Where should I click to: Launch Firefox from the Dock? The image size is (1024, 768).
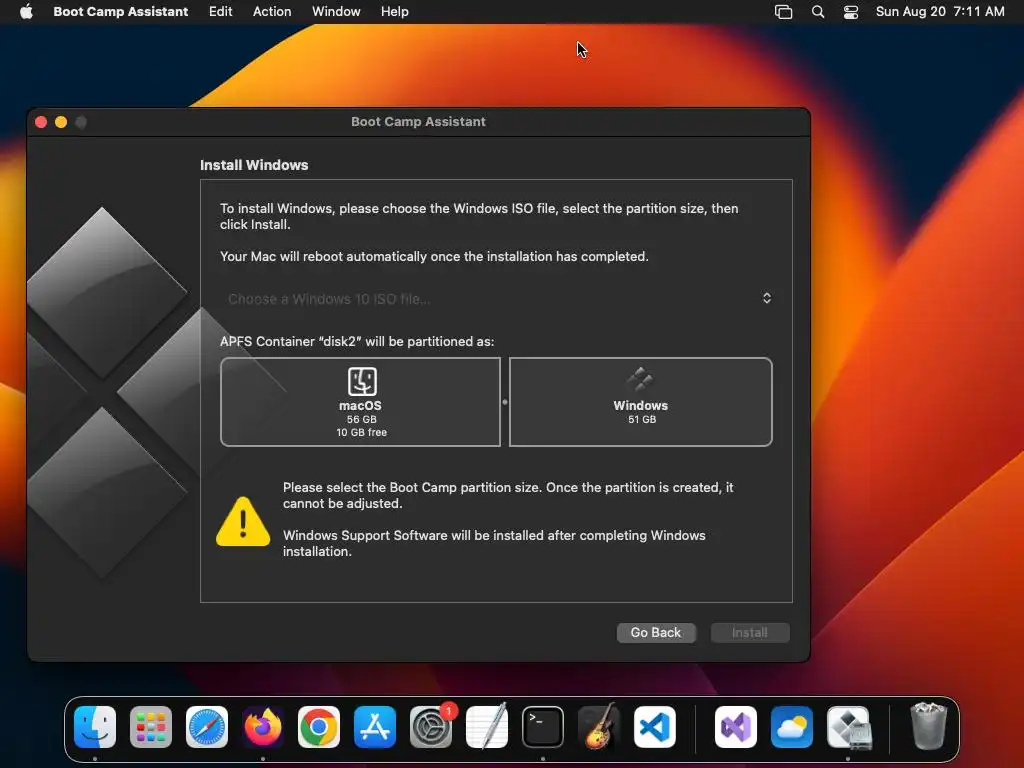263,727
